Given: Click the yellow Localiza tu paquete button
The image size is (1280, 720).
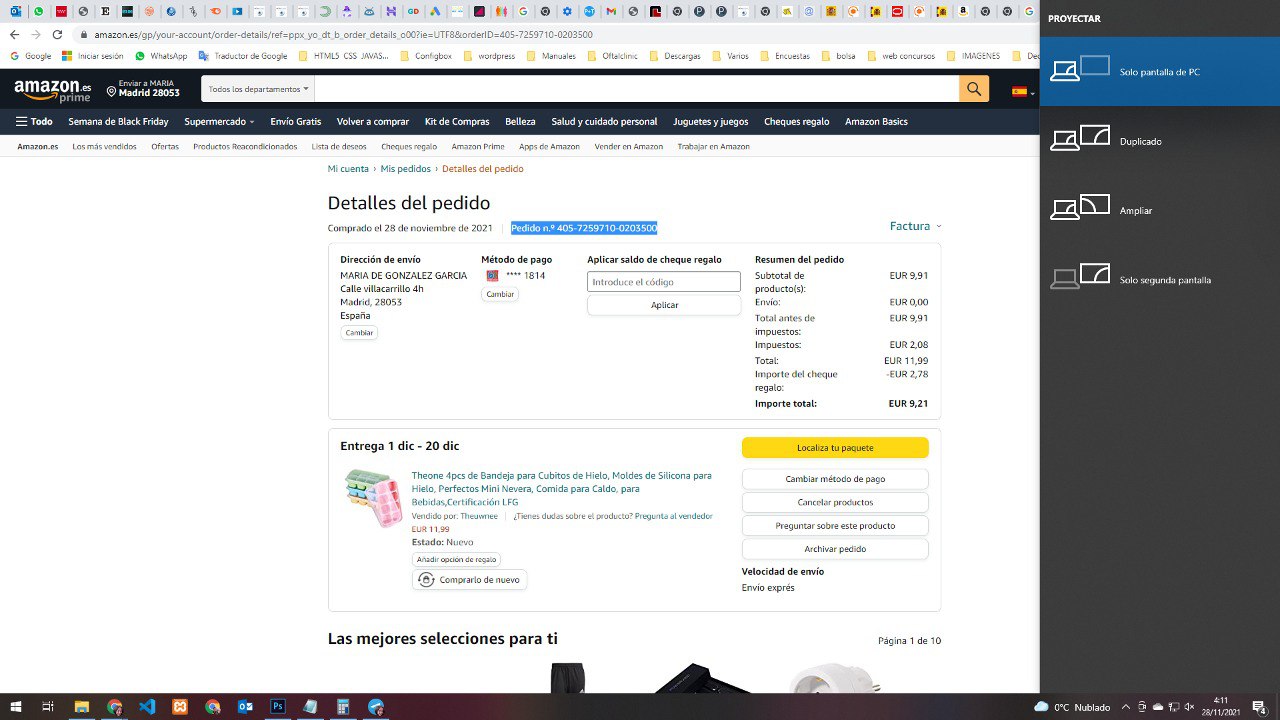Looking at the screenshot, I should (x=834, y=448).
